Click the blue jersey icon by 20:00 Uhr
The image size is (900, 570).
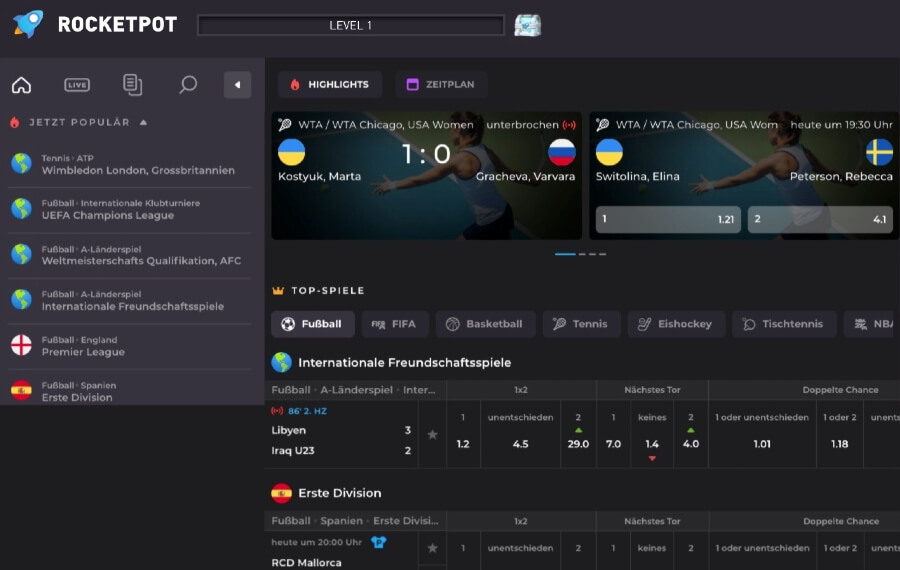pos(379,542)
